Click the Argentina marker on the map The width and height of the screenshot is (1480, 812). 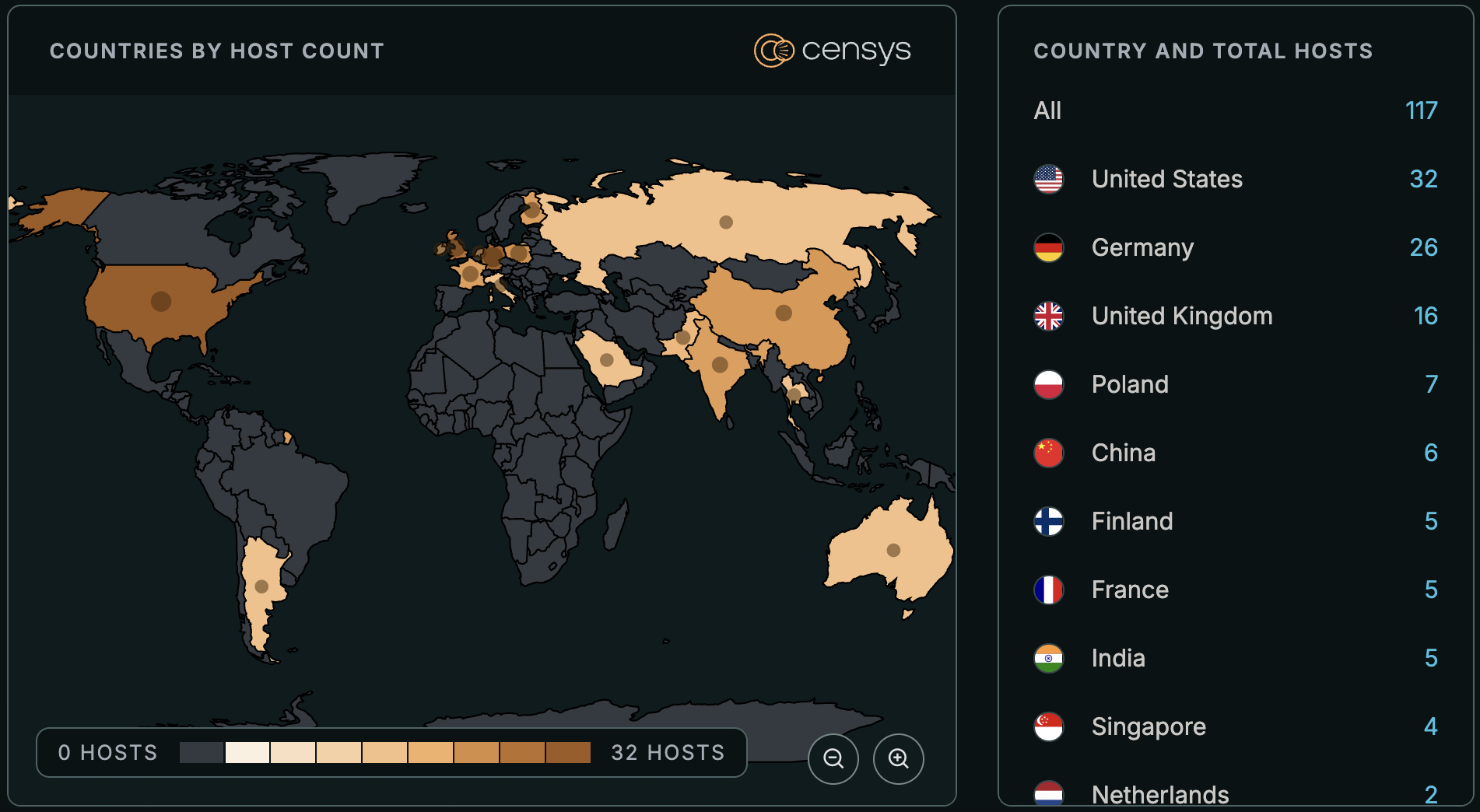click(x=261, y=586)
